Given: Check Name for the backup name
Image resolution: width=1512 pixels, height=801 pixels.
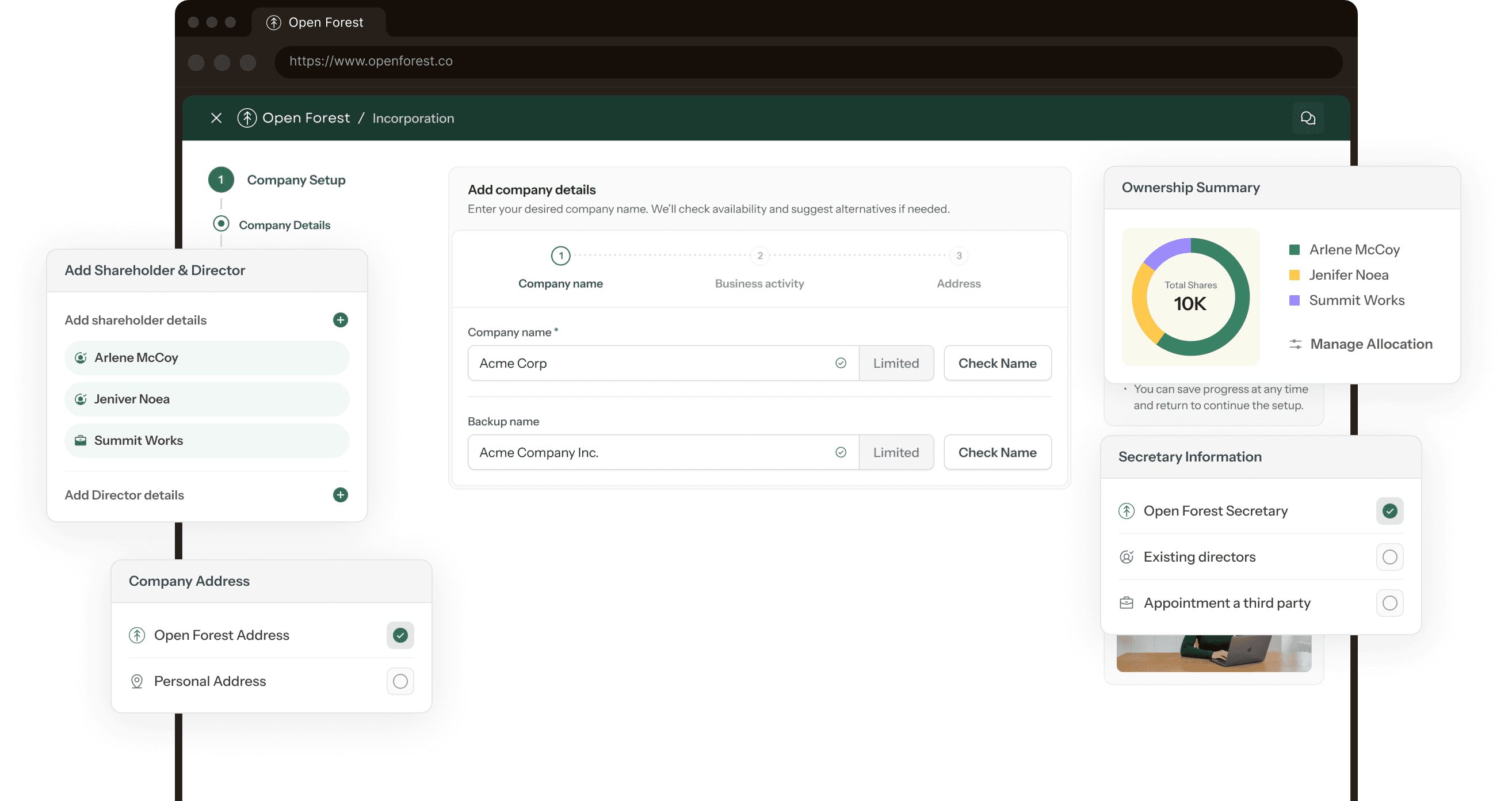Looking at the screenshot, I should point(996,452).
